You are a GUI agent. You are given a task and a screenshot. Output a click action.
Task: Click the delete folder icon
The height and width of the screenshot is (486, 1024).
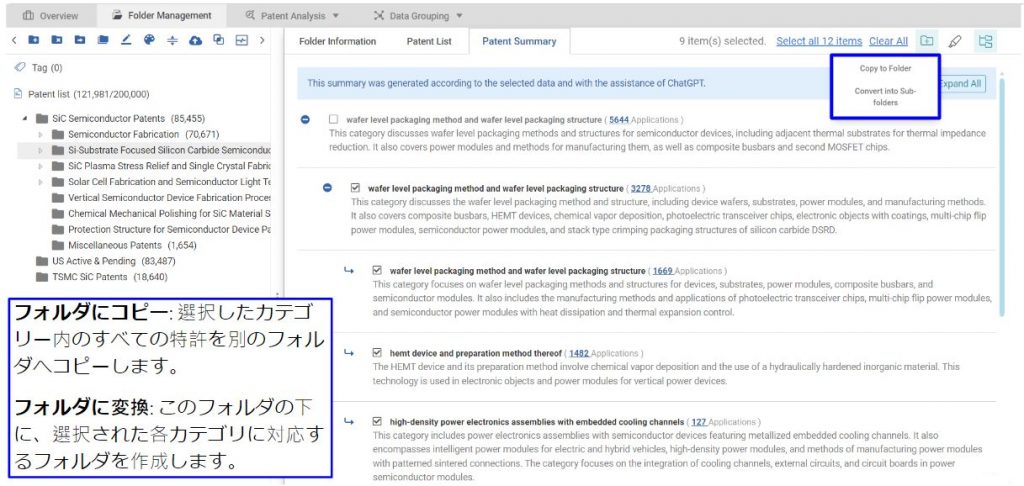pos(57,40)
